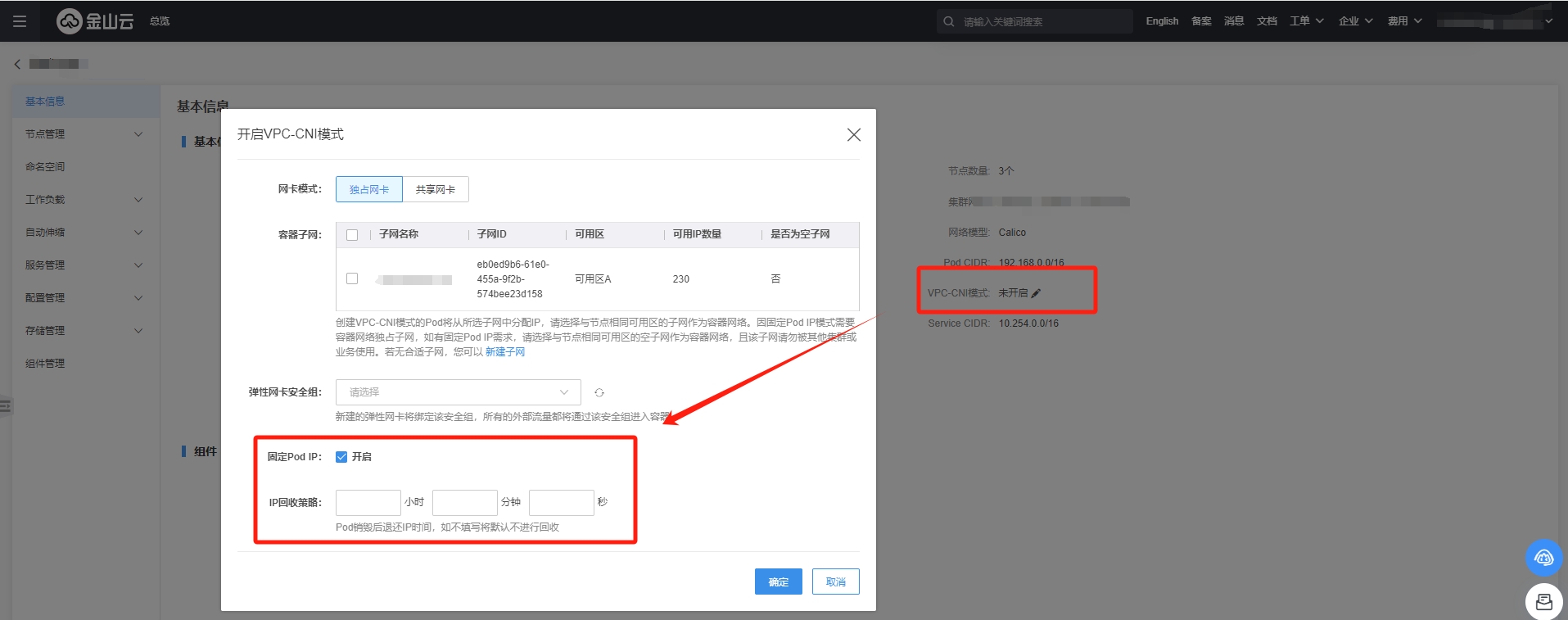This screenshot has height=620, width=1568.
Task: Click the back arrow near cluster name
Action: click(x=17, y=64)
